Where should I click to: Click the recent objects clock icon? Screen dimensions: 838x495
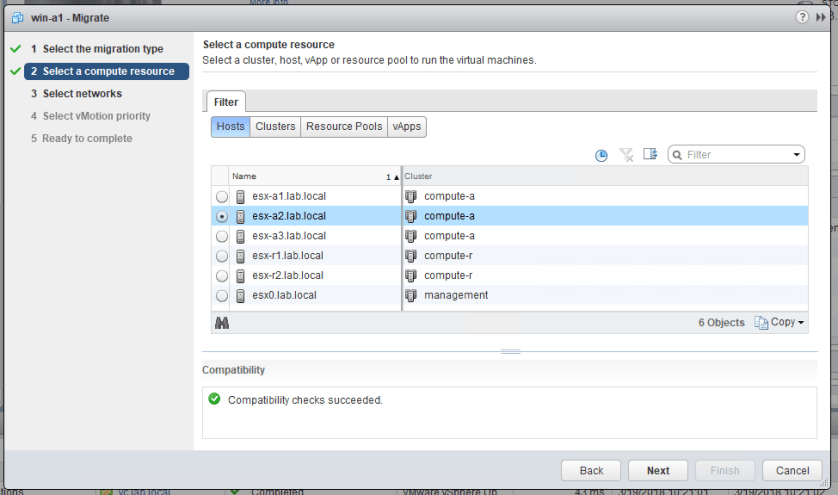[x=601, y=155]
